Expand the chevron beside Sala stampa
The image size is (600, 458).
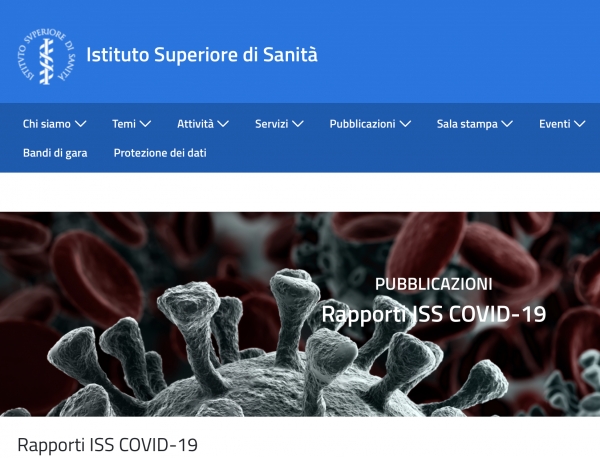tap(507, 124)
